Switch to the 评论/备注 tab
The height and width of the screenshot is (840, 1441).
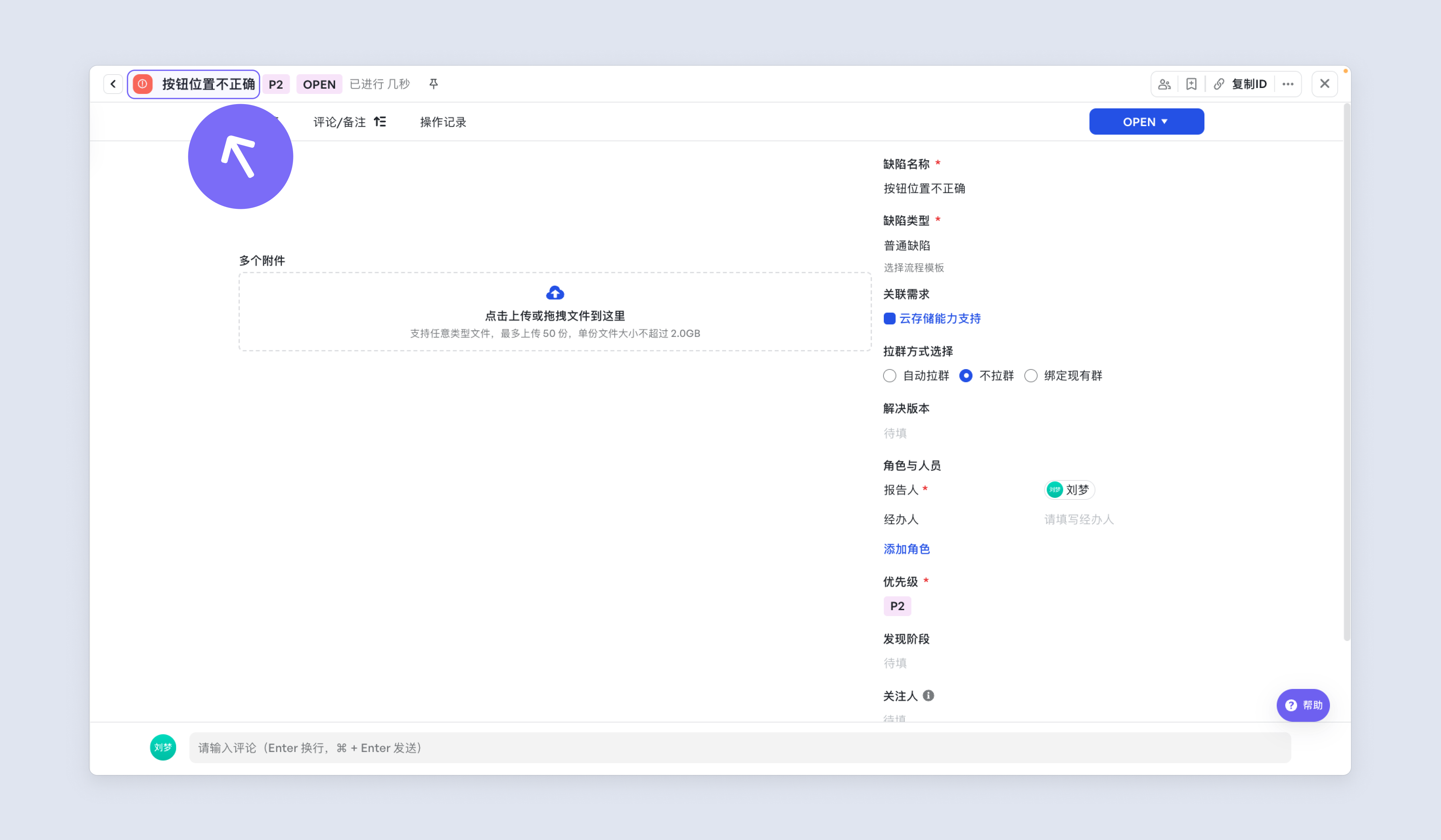point(339,122)
